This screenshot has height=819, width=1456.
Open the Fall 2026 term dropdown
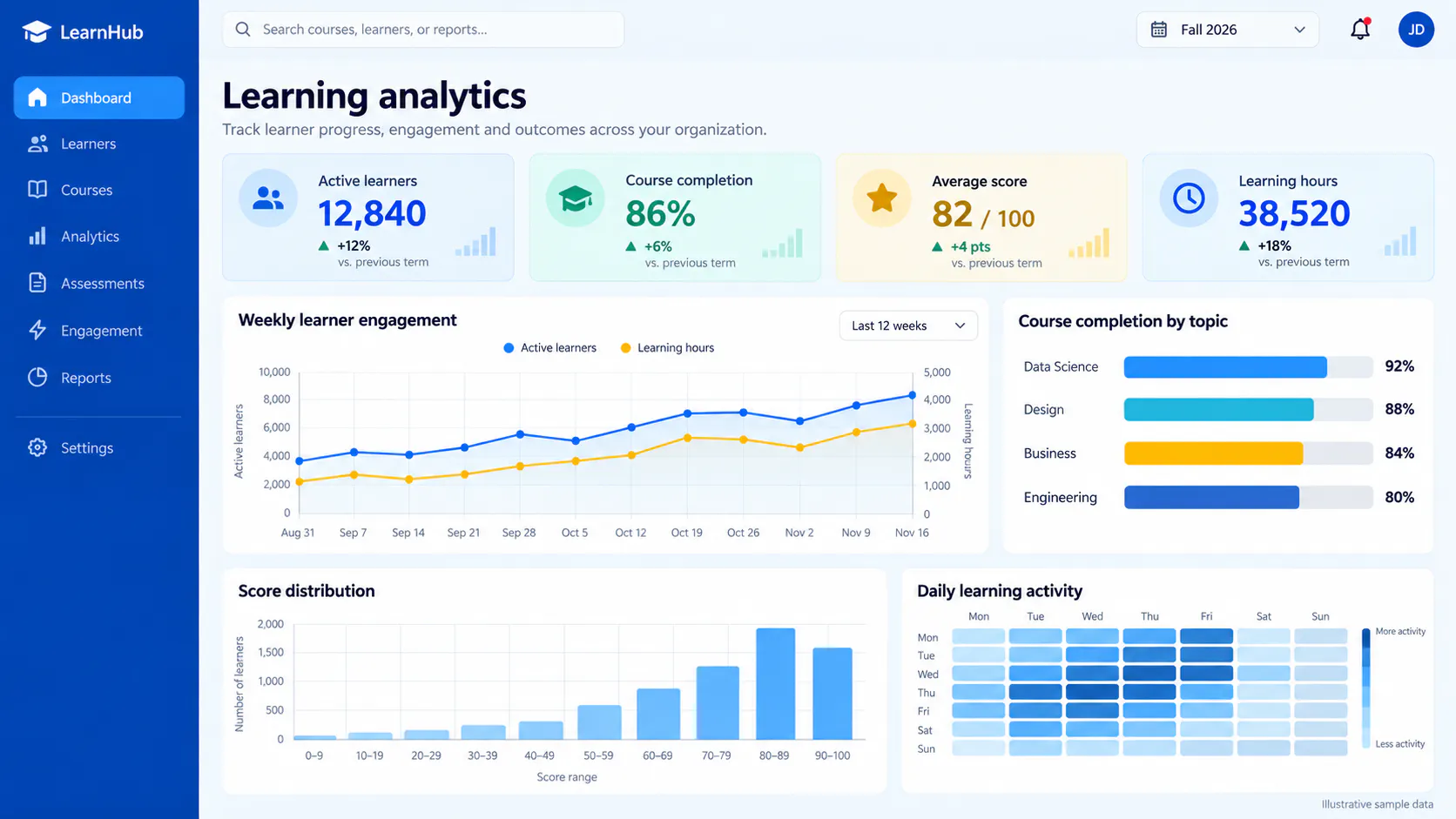click(x=1227, y=30)
